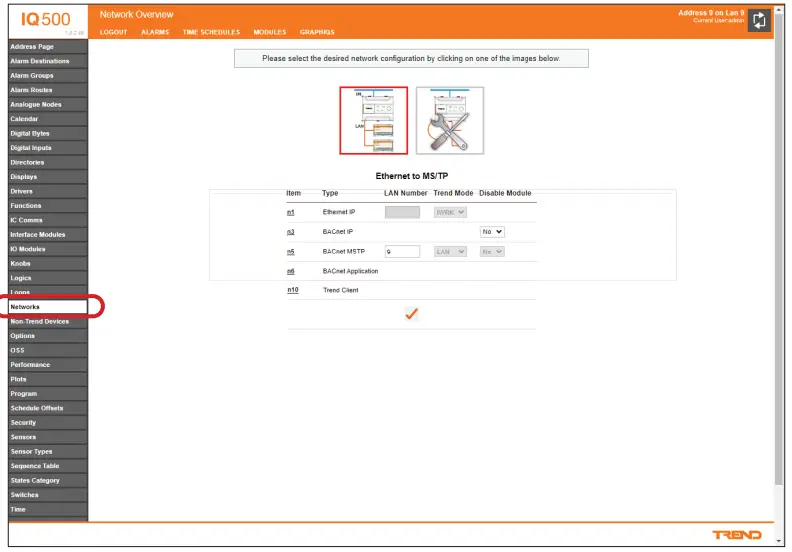
Task: Open Drivers in the sidebar
Action: coord(48,191)
